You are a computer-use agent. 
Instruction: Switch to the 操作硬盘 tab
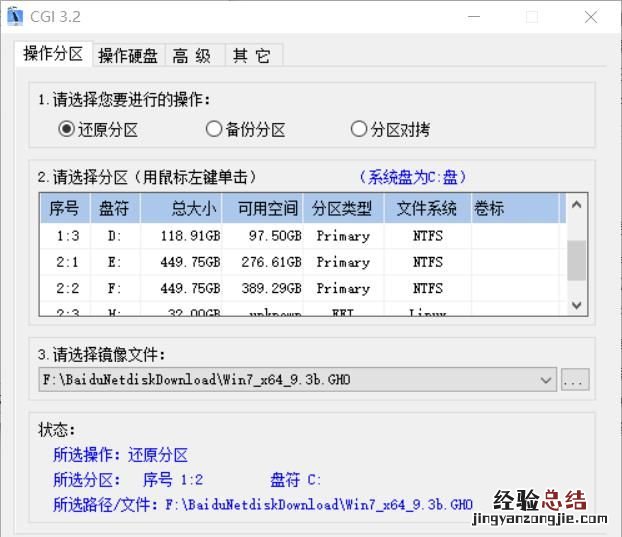click(x=127, y=56)
